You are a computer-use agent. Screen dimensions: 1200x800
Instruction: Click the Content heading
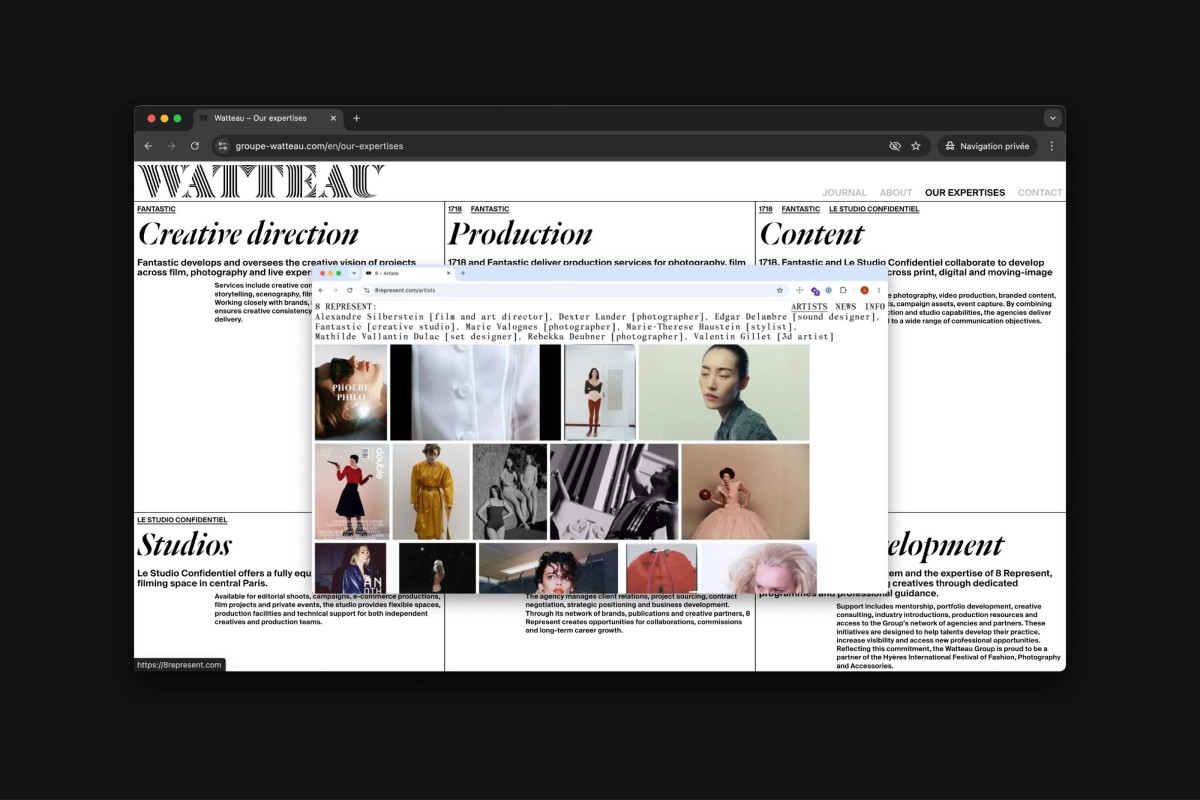(811, 234)
